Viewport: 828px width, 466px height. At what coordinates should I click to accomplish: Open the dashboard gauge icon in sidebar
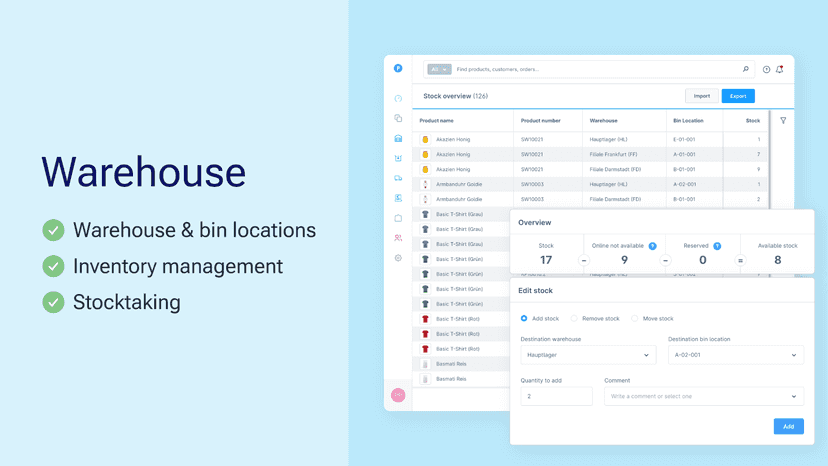pos(398,99)
